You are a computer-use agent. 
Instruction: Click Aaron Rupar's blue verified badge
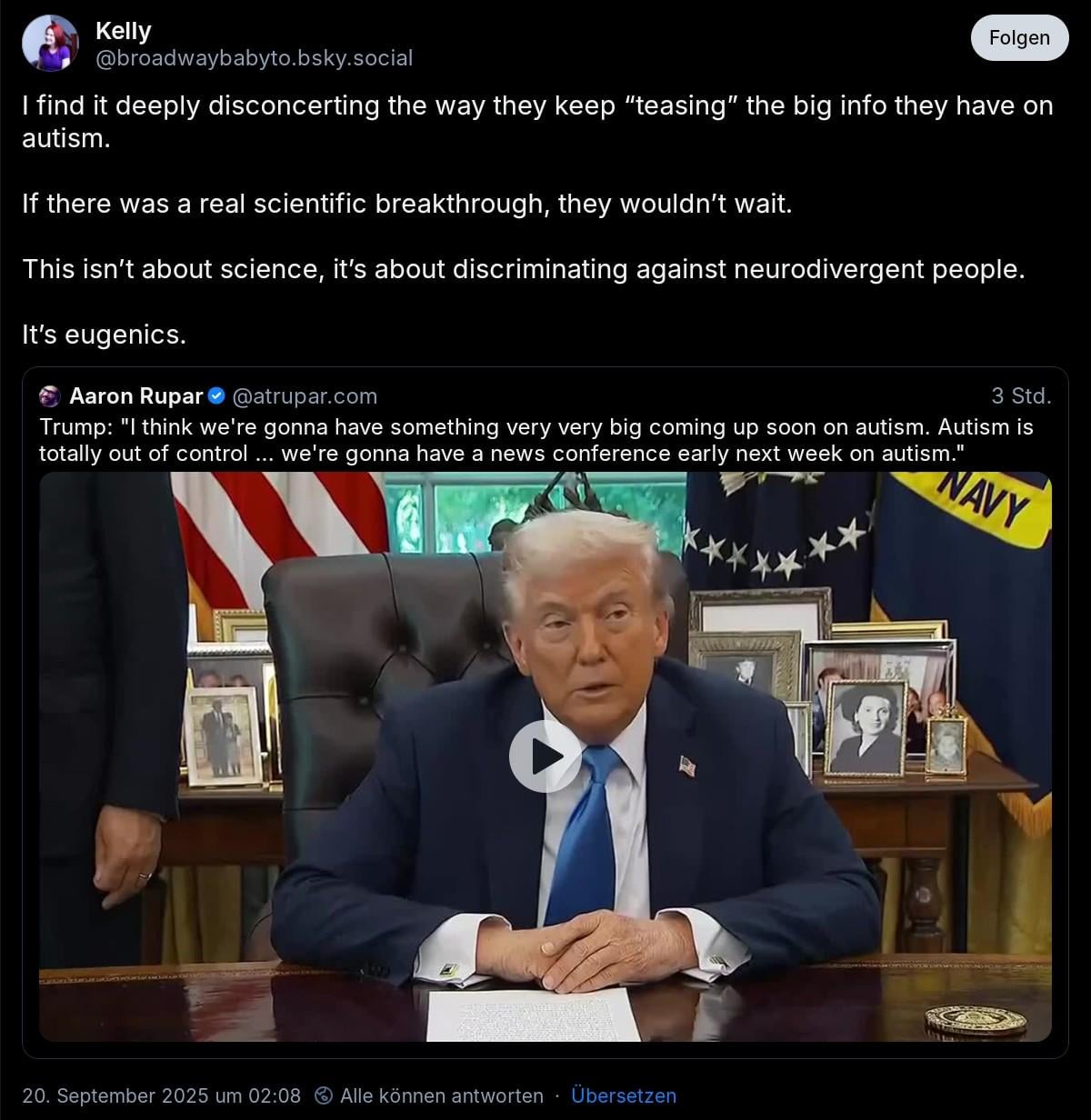coord(216,396)
